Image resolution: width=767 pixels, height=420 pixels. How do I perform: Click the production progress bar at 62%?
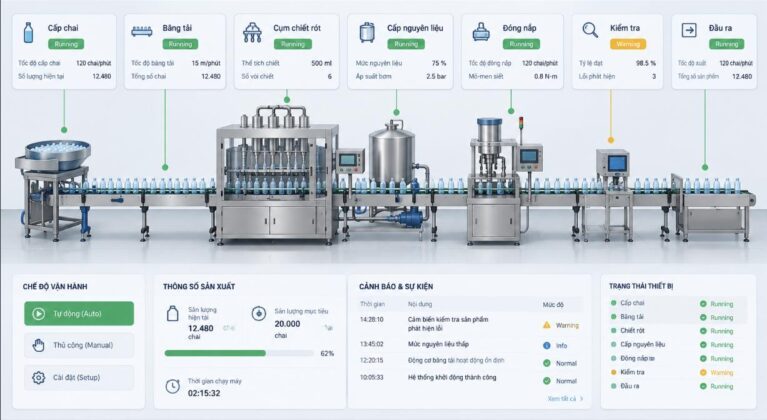(239, 353)
